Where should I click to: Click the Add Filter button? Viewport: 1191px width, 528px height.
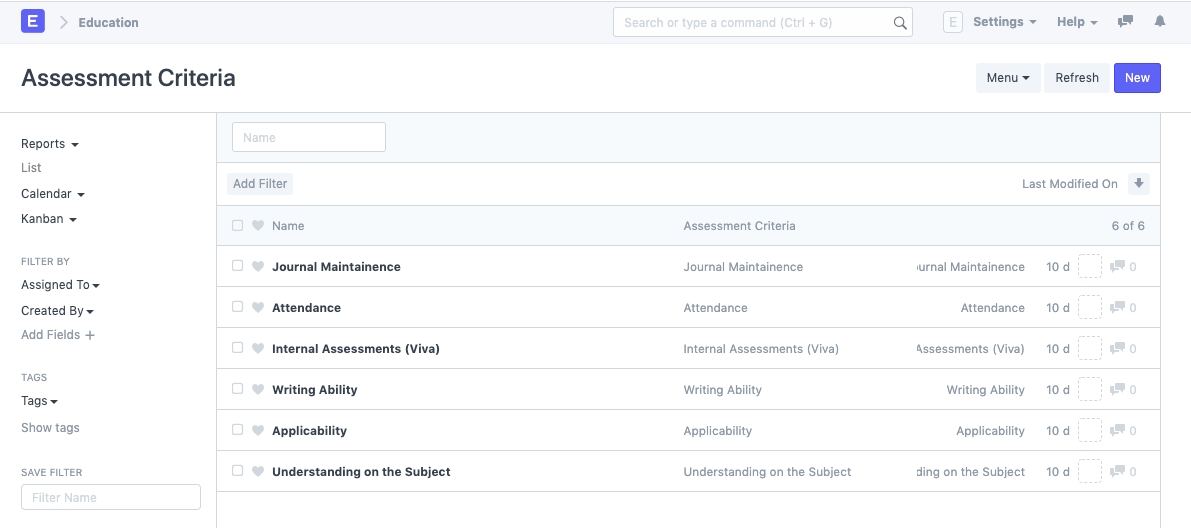pyautogui.click(x=260, y=184)
